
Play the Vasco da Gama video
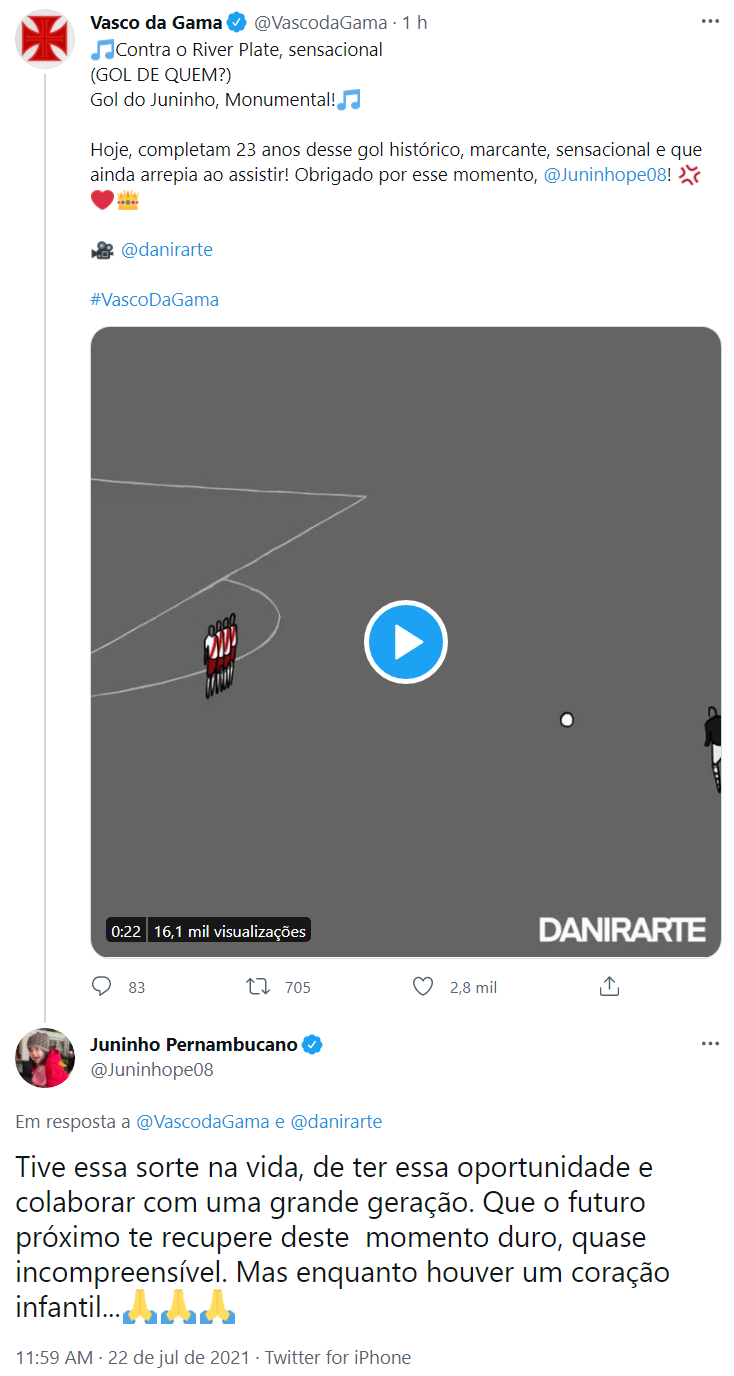coord(405,642)
